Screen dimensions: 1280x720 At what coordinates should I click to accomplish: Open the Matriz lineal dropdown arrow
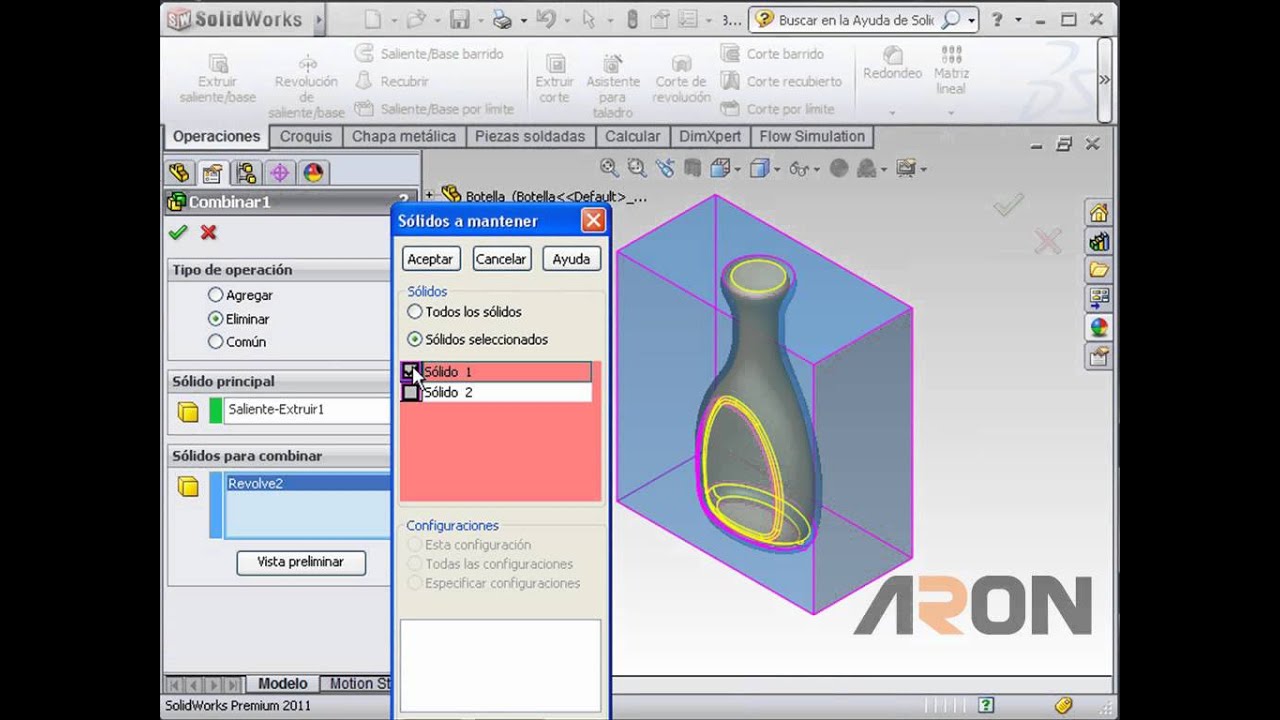point(951,113)
